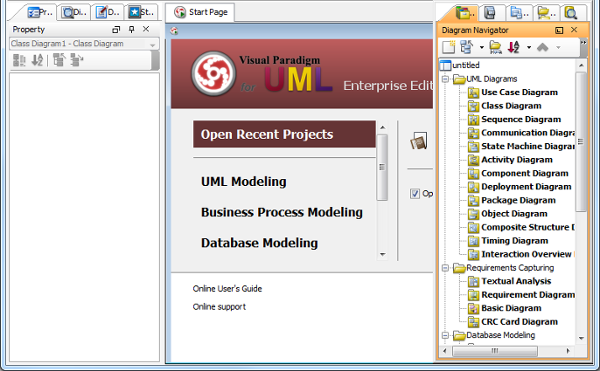Click the Basic Diagram node icon
Viewport: 600px width, 371px height.
474,308
